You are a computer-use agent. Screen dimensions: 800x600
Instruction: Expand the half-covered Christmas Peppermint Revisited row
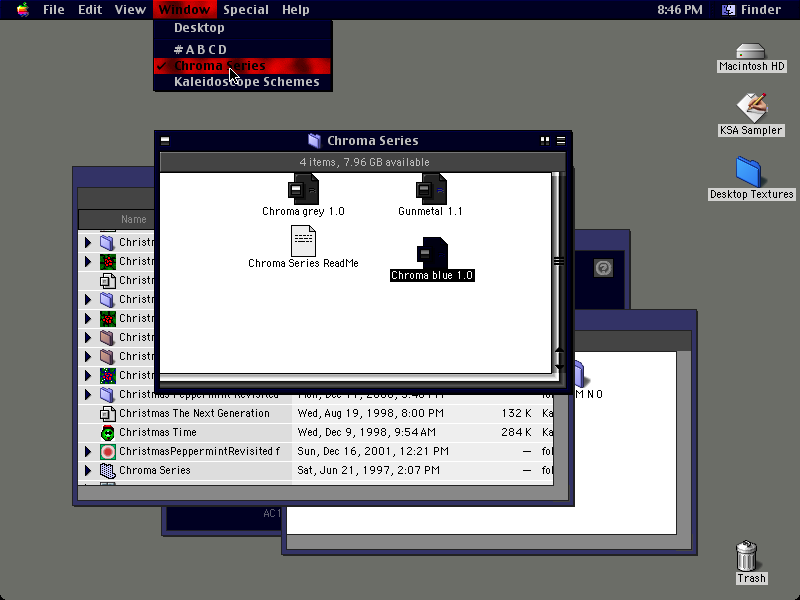[x=88, y=394]
